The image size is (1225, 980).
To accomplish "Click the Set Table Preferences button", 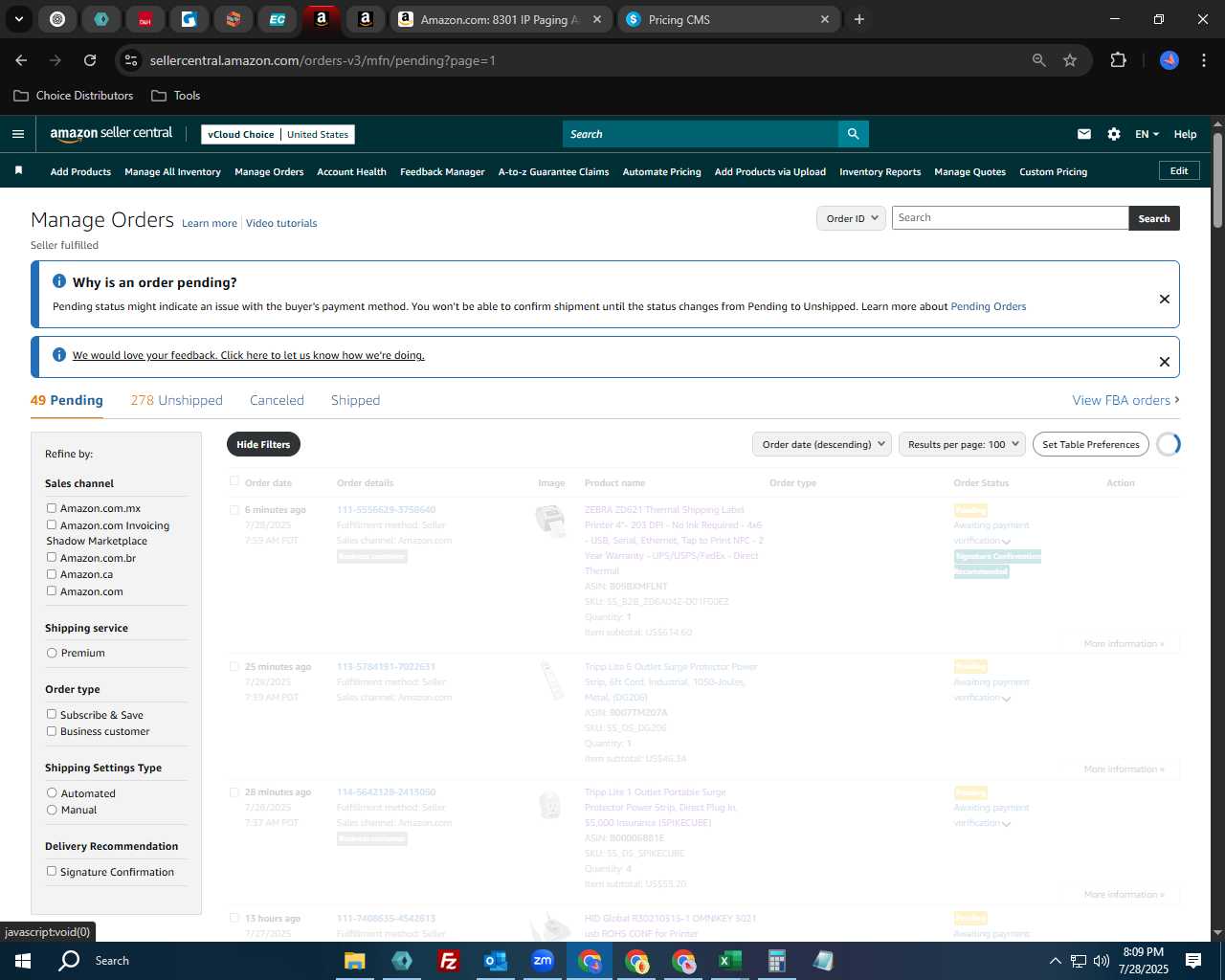I will click(1091, 444).
